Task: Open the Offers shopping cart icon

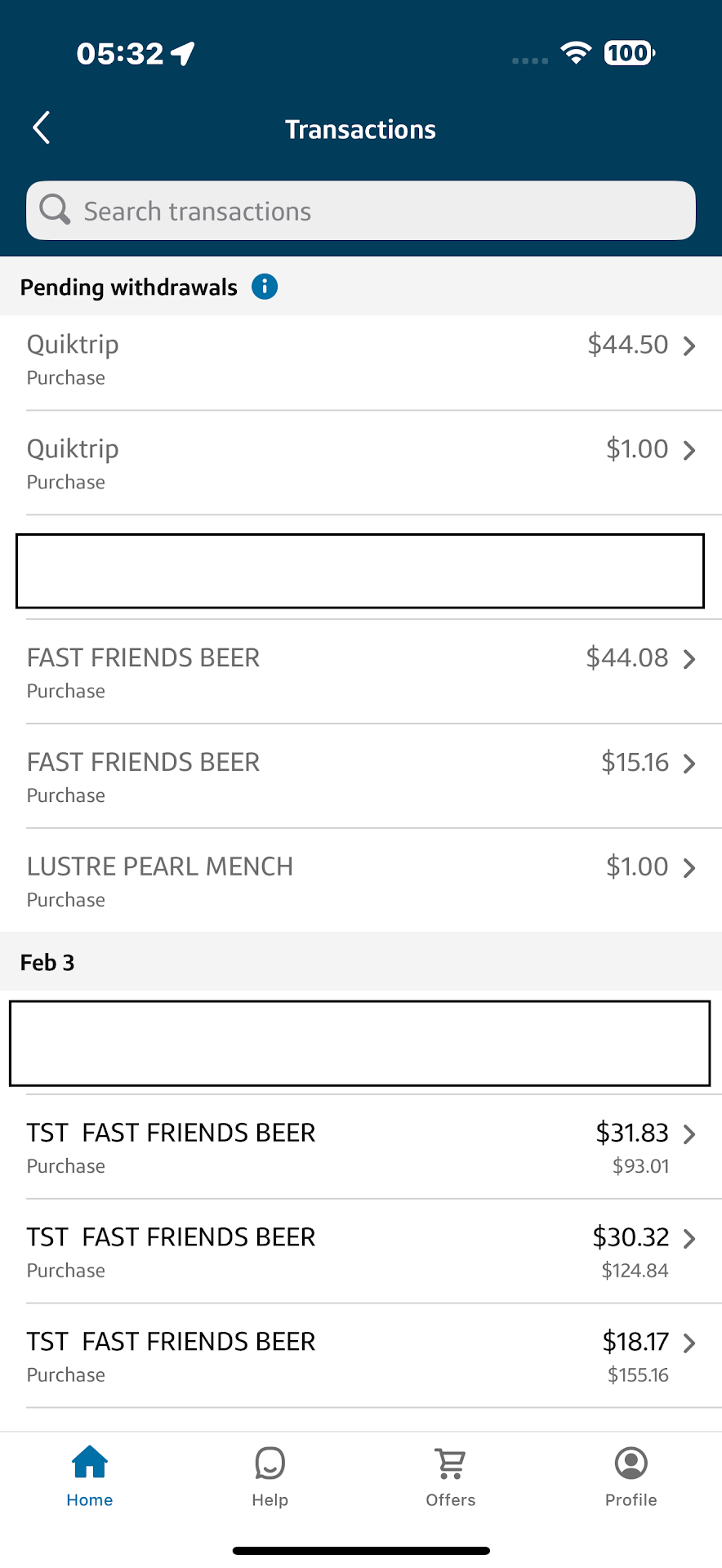Action: pyautogui.click(x=450, y=1463)
